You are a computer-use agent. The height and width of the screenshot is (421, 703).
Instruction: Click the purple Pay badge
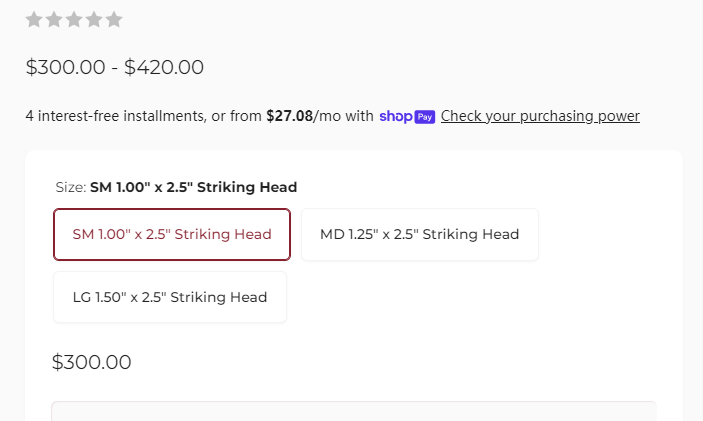425,117
